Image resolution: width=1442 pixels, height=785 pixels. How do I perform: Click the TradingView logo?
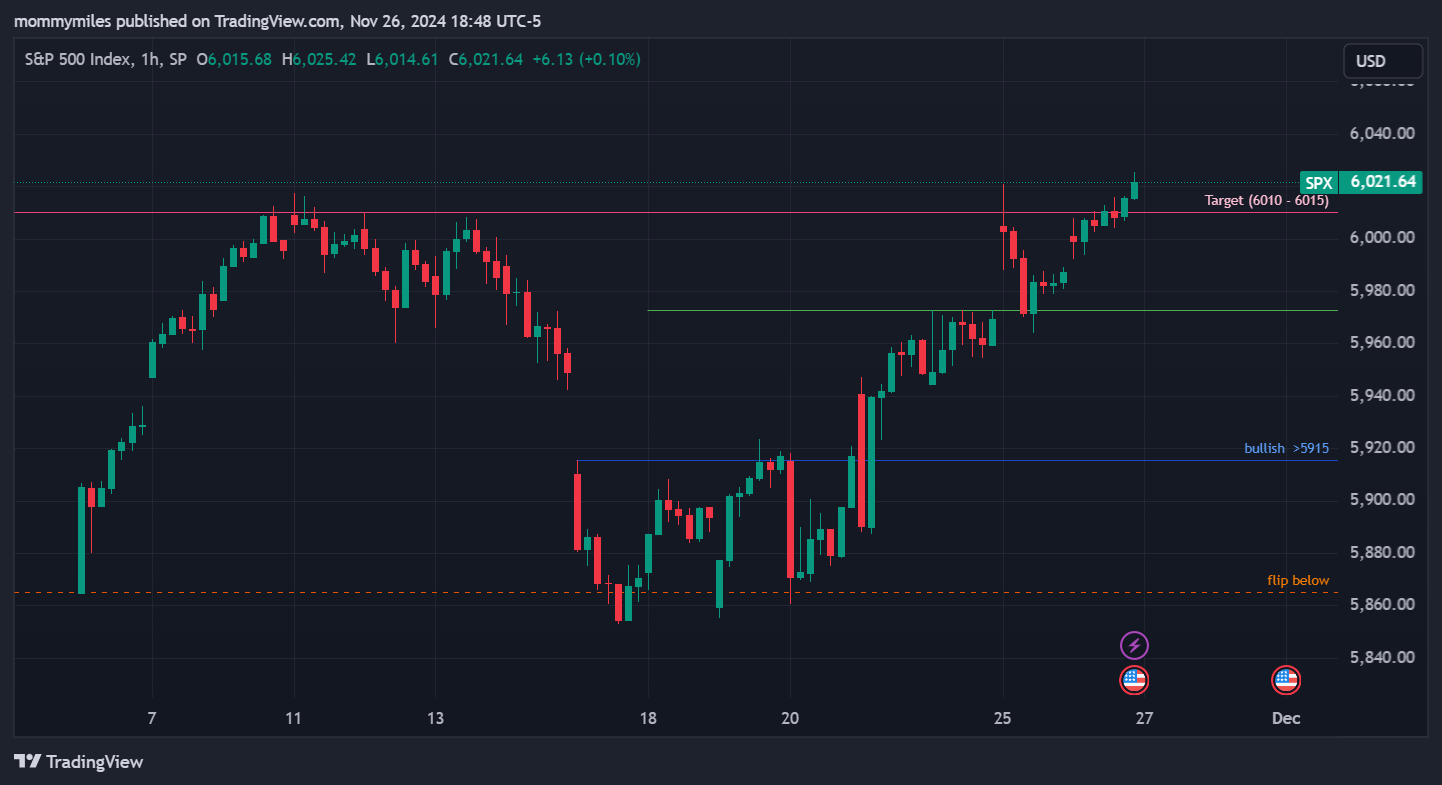tap(78, 762)
